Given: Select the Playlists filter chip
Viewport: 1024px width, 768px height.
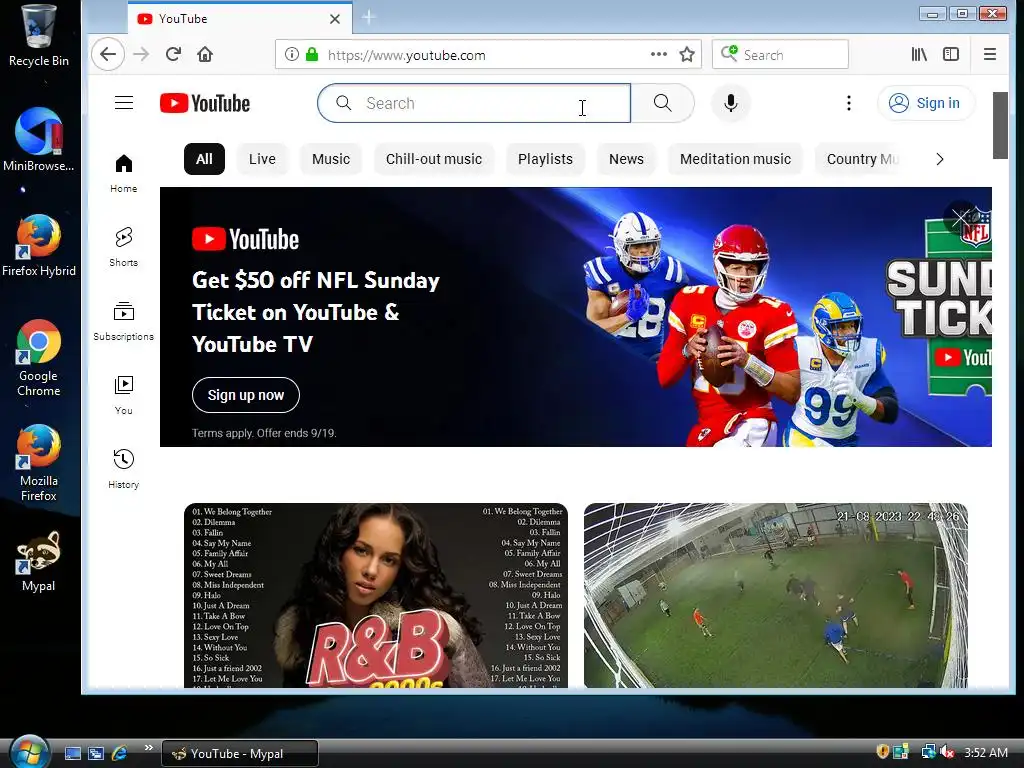Looking at the screenshot, I should tap(545, 159).
